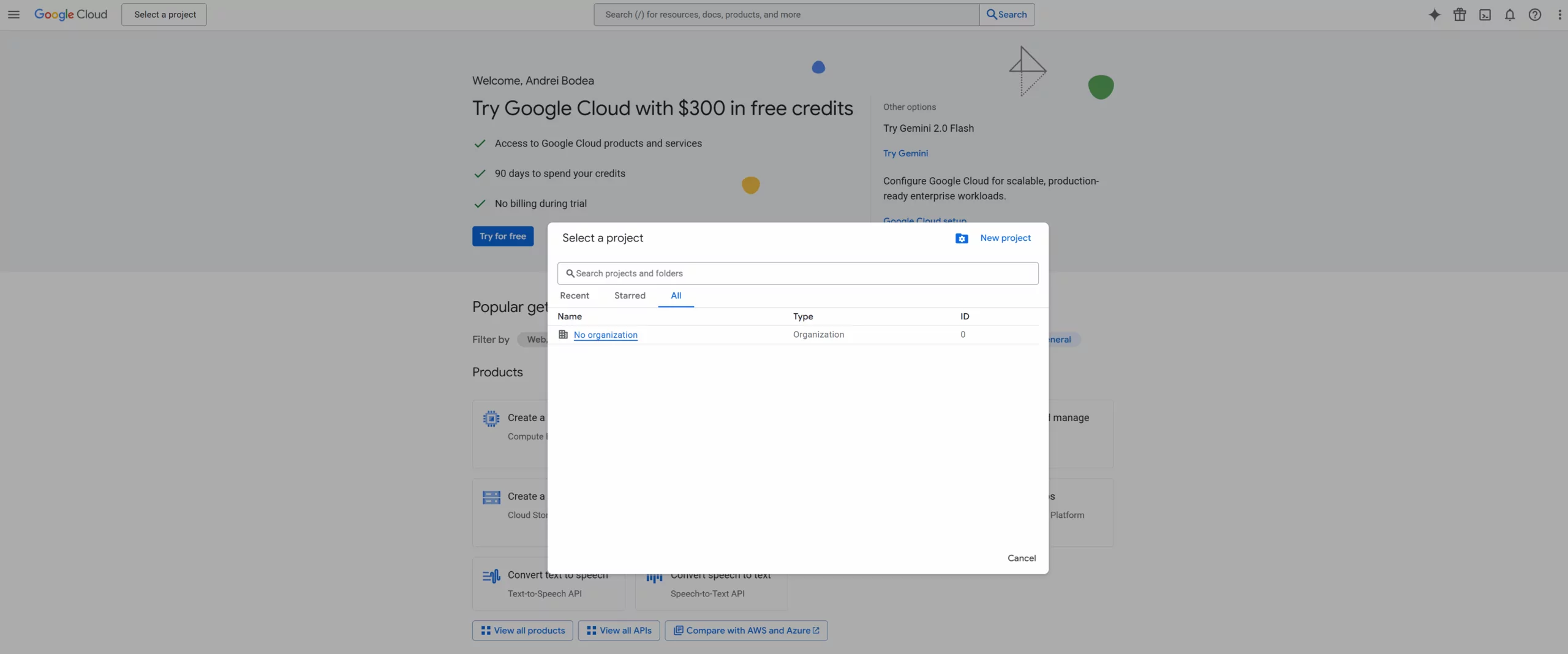This screenshot has width=1568, height=654.
Task: Open the Gemini AI assistant sparkle icon
Action: (1434, 15)
